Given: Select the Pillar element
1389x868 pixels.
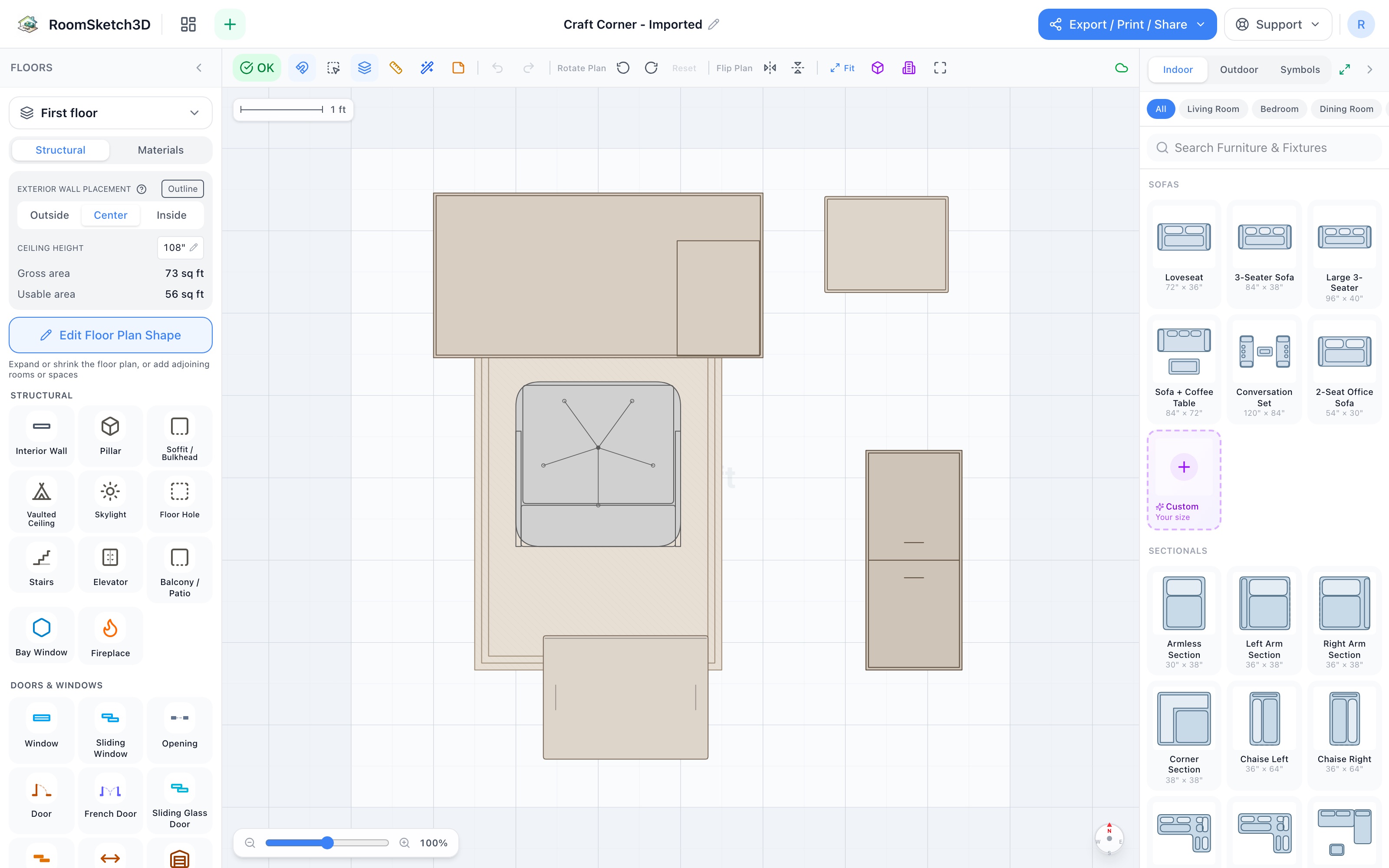Looking at the screenshot, I should [110, 436].
